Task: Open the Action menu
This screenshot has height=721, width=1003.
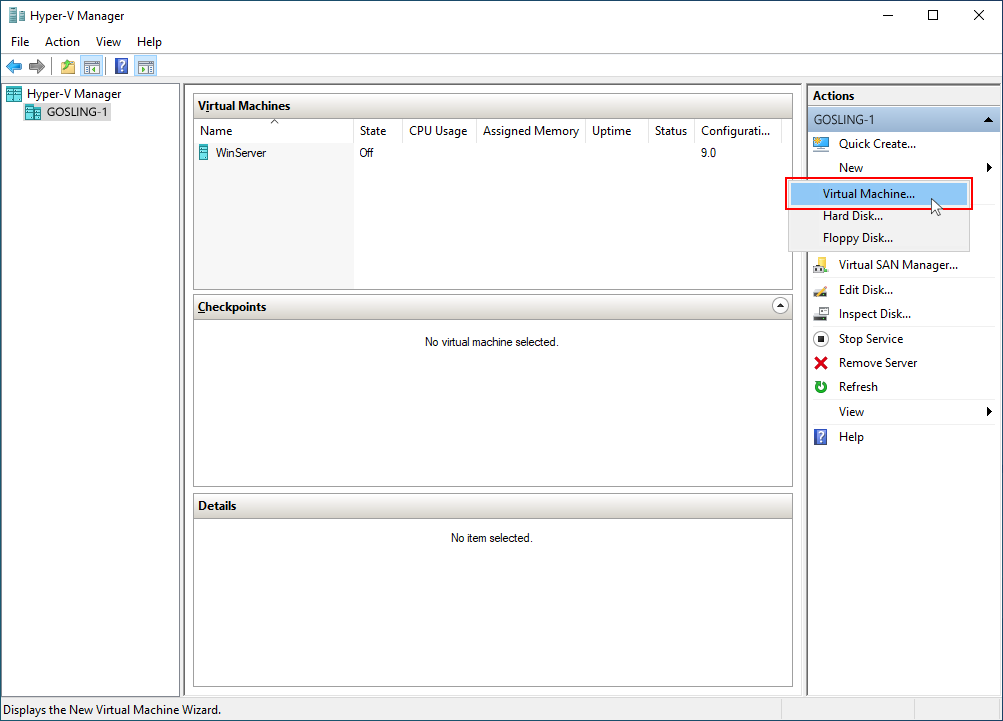Action: click(x=62, y=42)
